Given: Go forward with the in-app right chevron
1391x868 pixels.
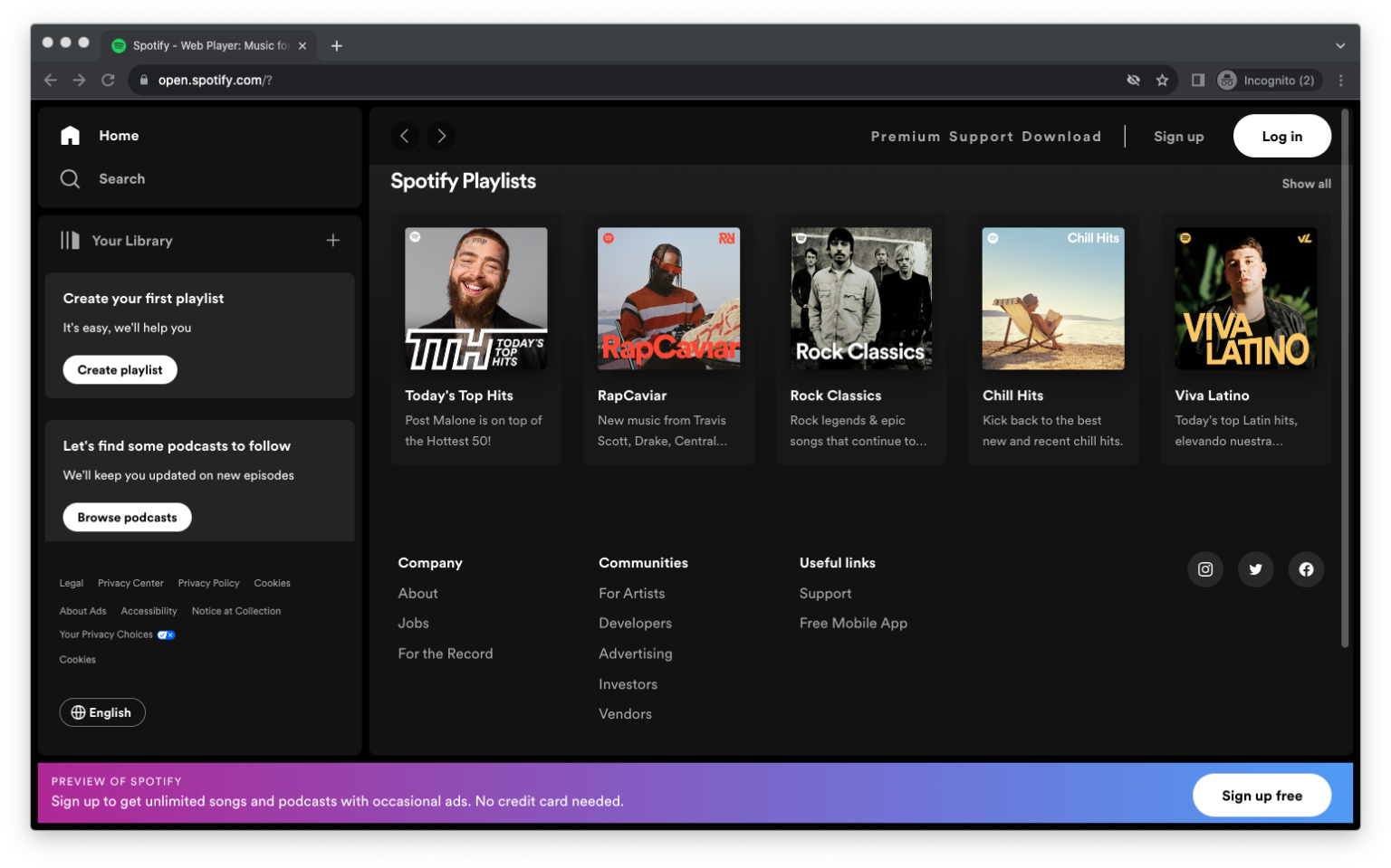Looking at the screenshot, I should (442, 136).
